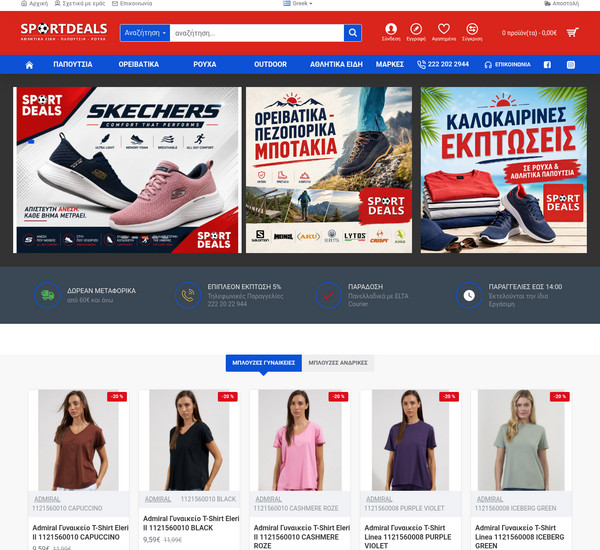Click the phone orders discount icon
Viewport: 600px width, 550px height.
[x=188, y=295]
